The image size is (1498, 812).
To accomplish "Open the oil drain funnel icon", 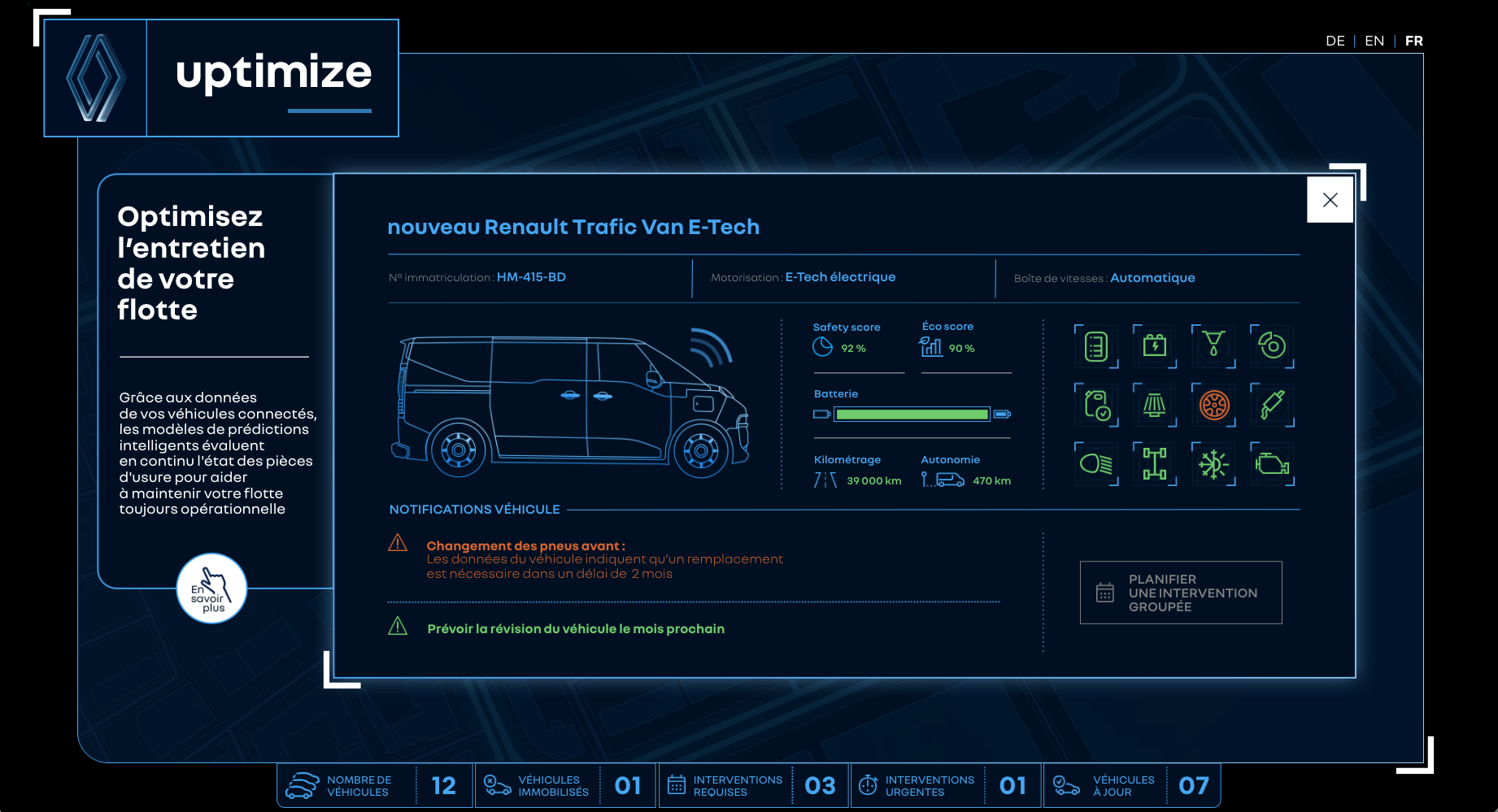I will [1213, 346].
